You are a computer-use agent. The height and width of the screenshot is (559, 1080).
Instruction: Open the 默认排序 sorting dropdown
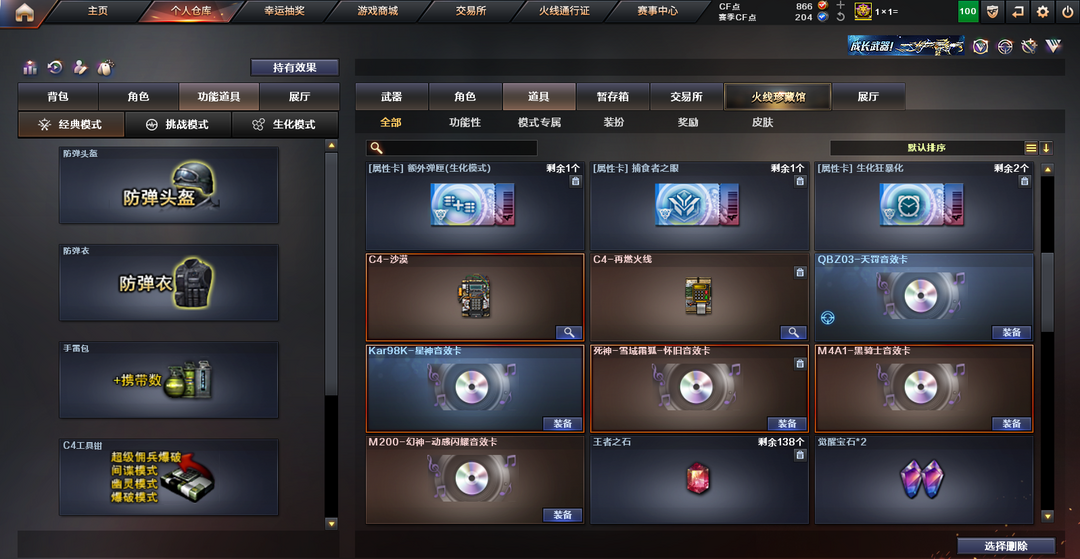[927, 148]
